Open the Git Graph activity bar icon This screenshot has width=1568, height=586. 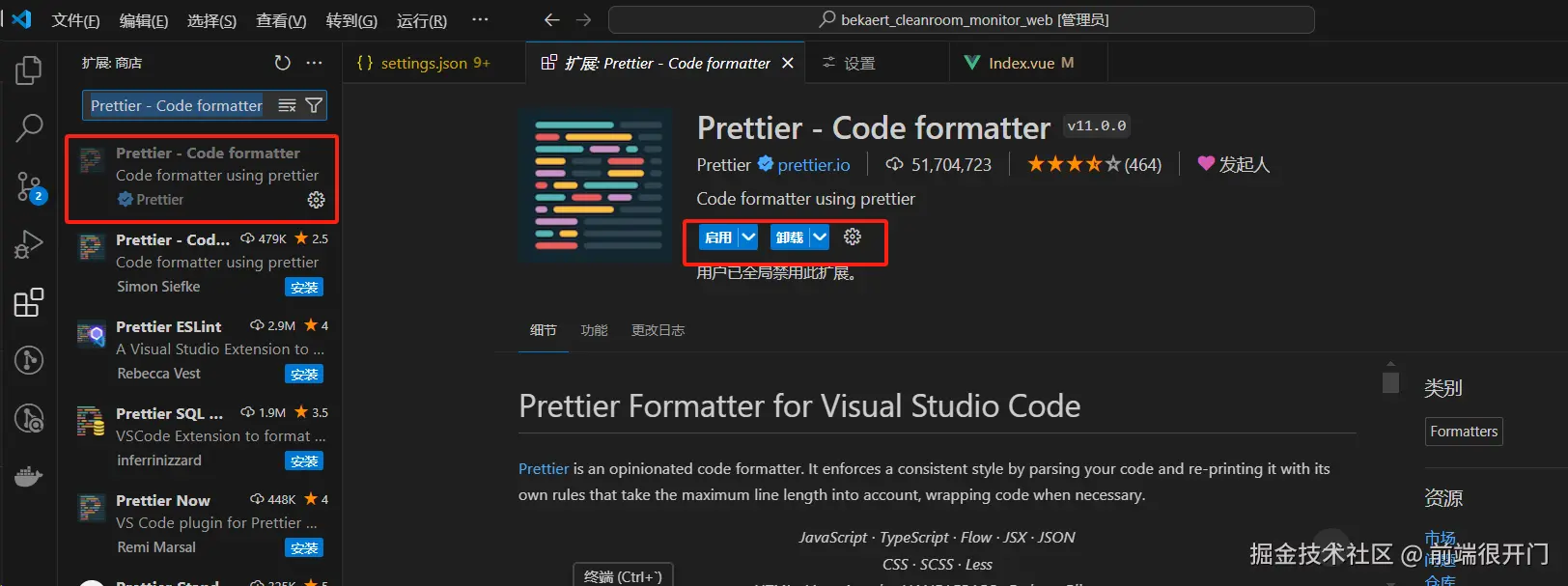coord(29,361)
